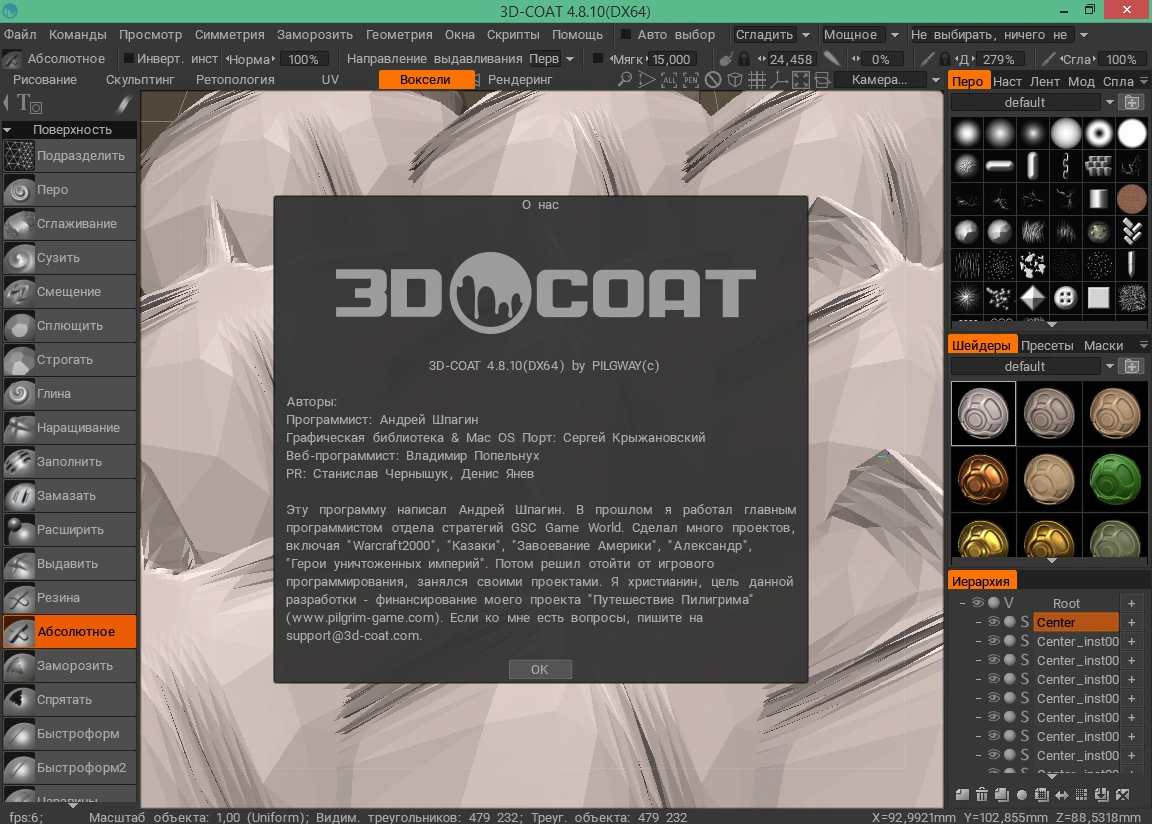Select the Center layer in hierarchy
The width and height of the screenshot is (1152, 824).
(1076, 622)
